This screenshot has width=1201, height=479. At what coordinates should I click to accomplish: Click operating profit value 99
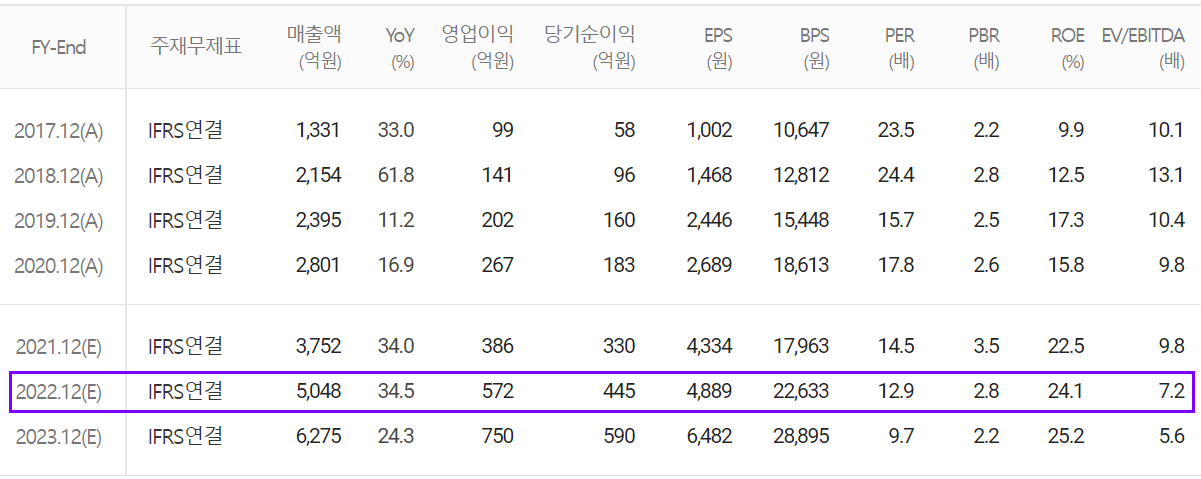coord(503,130)
